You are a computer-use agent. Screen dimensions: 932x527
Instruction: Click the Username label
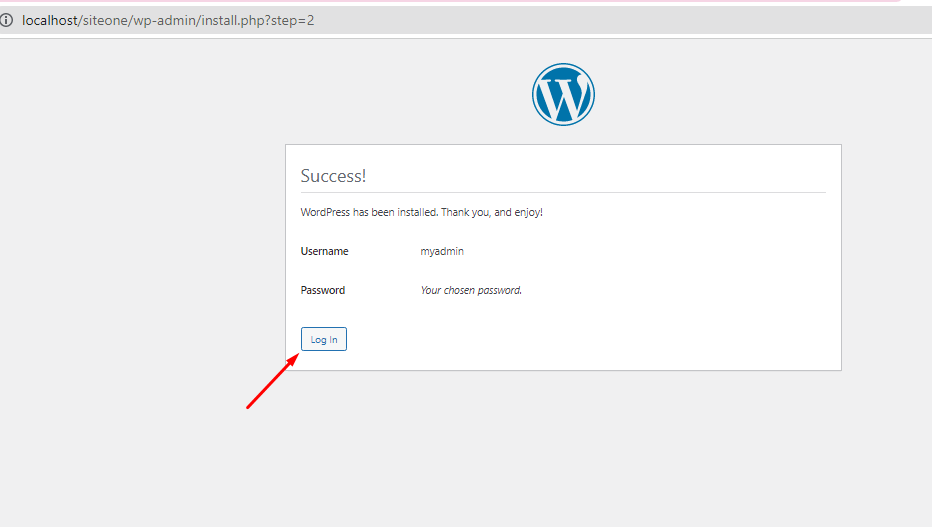pos(325,251)
